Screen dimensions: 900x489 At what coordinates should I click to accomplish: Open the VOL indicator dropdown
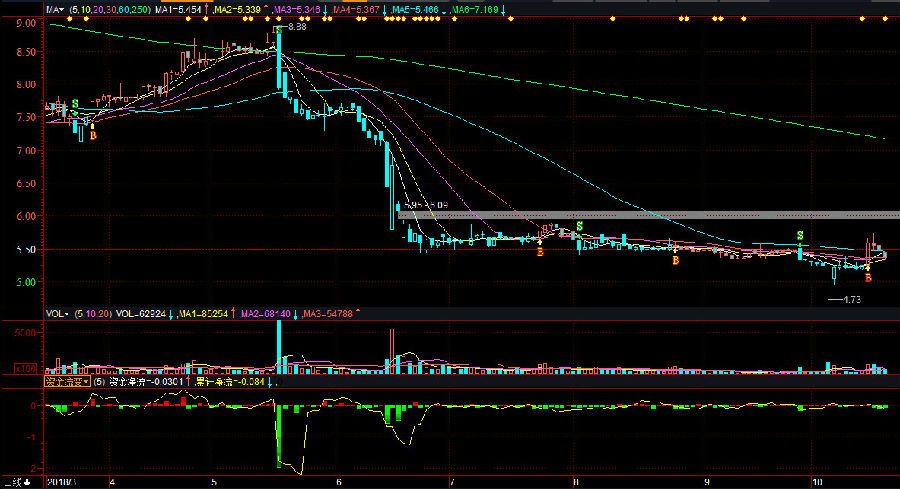(59, 313)
